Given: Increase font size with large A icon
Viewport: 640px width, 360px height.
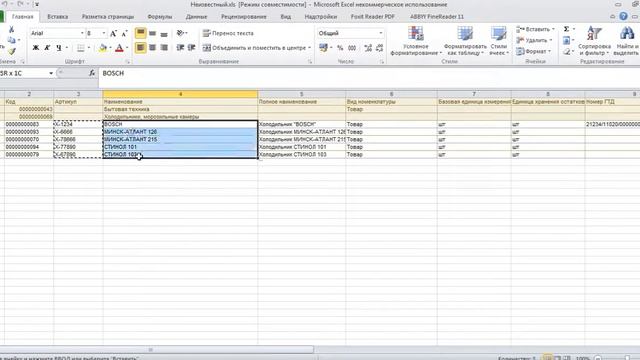Looking at the screenshot, I should [113, 33].
